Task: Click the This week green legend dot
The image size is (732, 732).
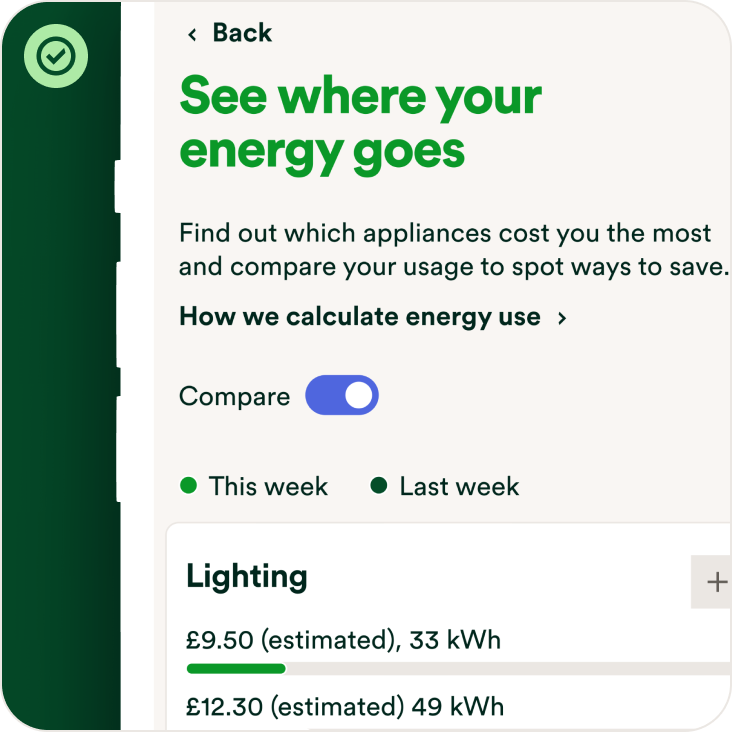Action: [188, 486]
